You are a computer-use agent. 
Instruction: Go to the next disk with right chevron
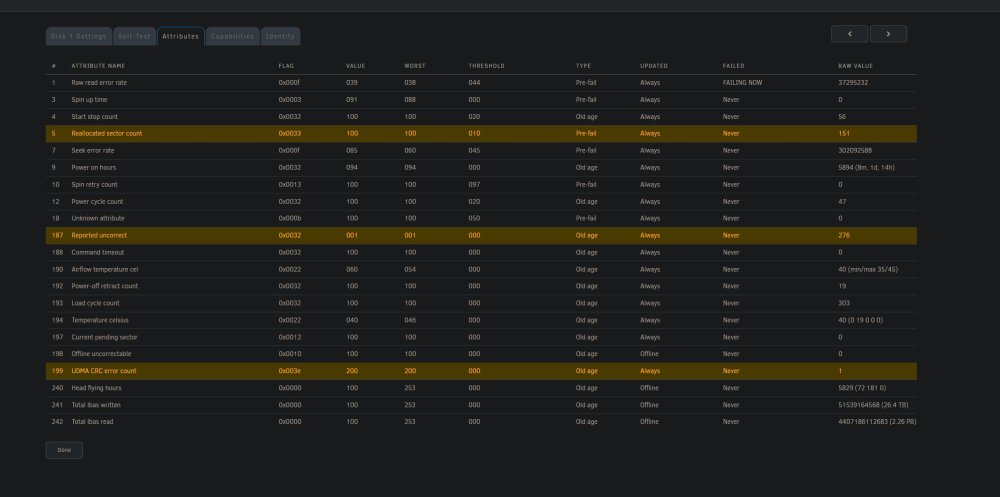point(888,34)
